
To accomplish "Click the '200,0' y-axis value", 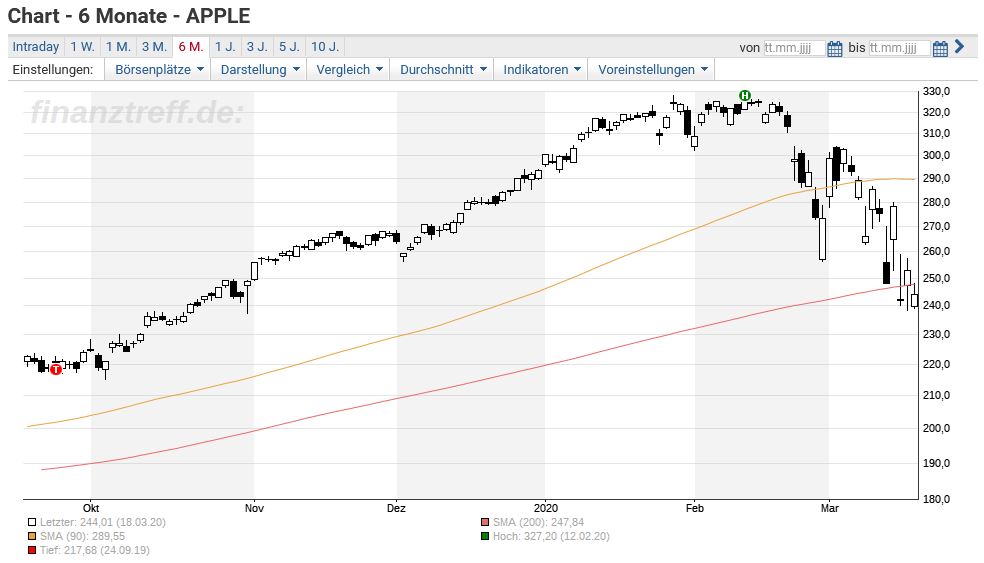I will point(936,428).
